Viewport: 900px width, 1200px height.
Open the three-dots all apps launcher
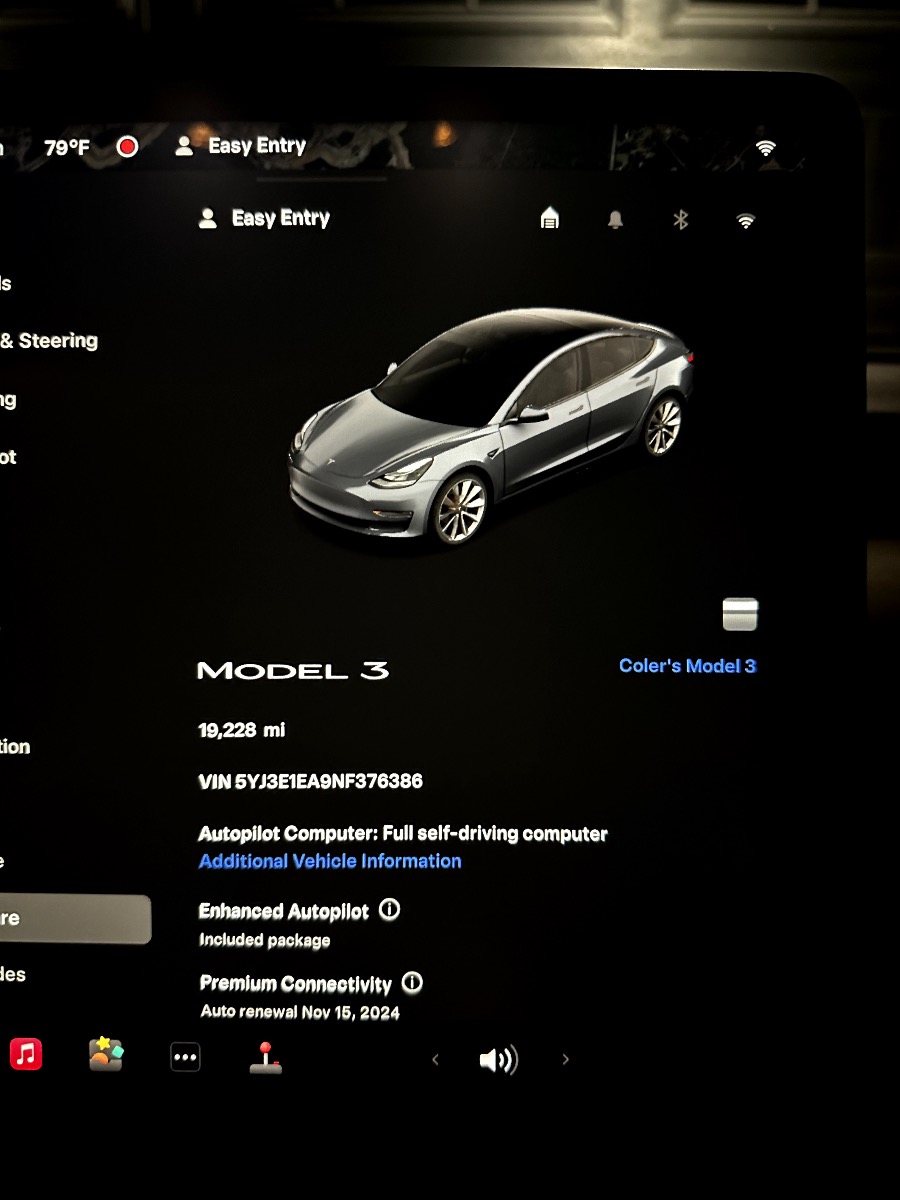pos(185,1057)
